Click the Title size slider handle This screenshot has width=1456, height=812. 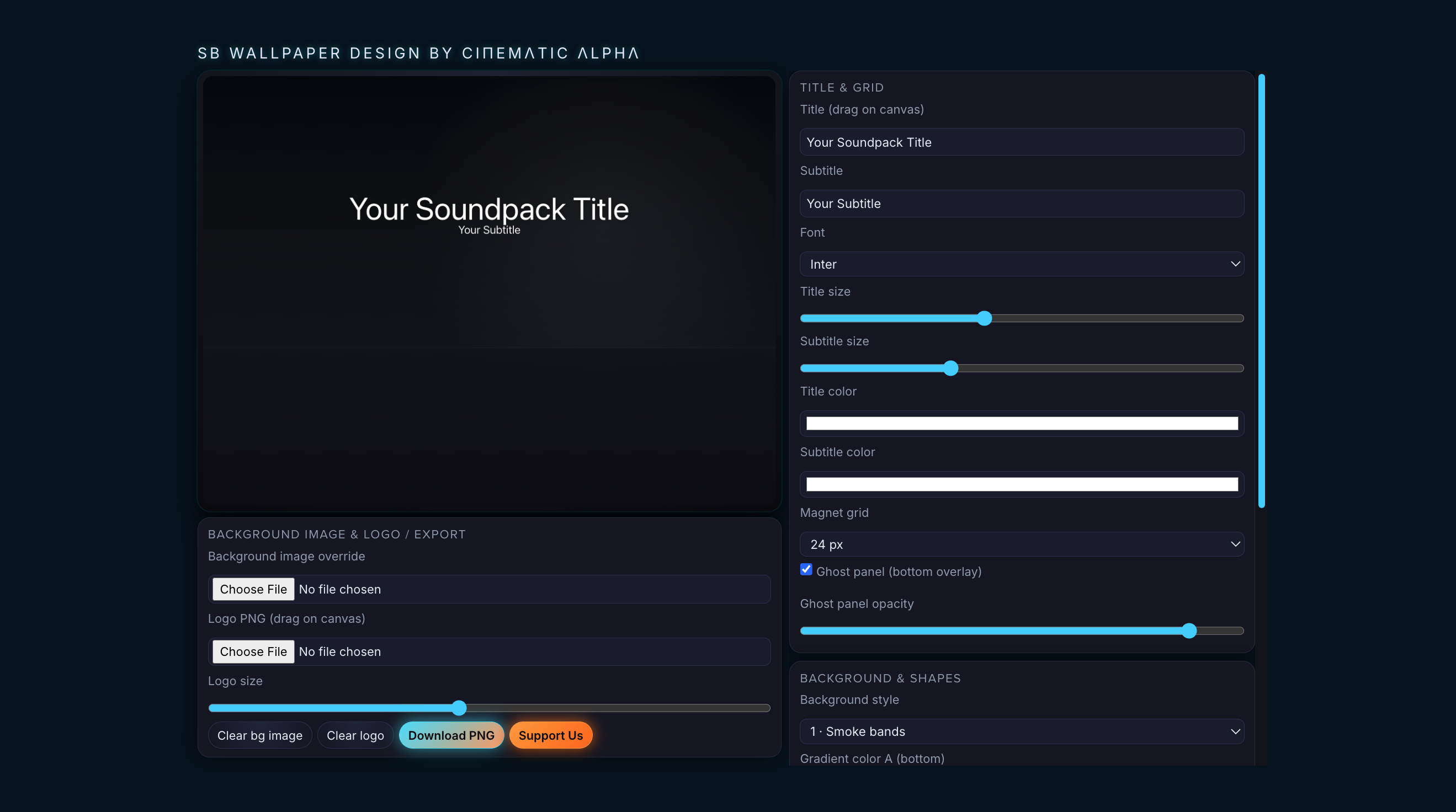pos(984,318)
